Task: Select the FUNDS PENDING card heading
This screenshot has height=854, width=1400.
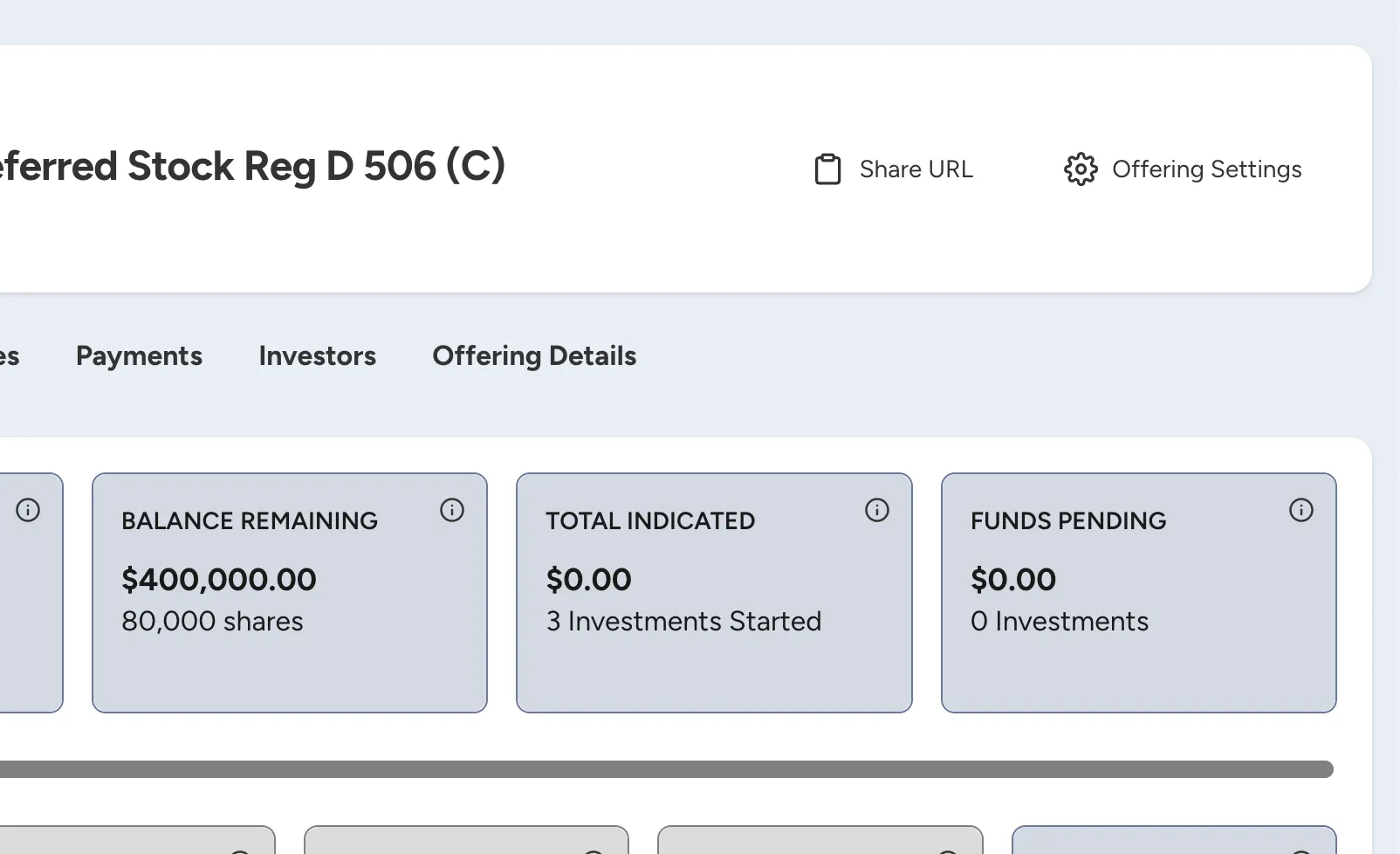Action: [1068, 521]
